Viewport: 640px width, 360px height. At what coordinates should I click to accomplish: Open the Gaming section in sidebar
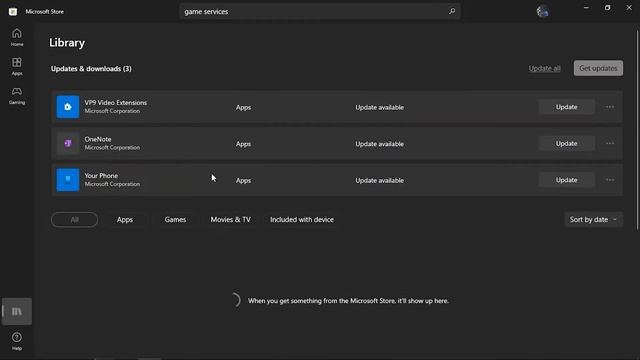coord(17,96)
